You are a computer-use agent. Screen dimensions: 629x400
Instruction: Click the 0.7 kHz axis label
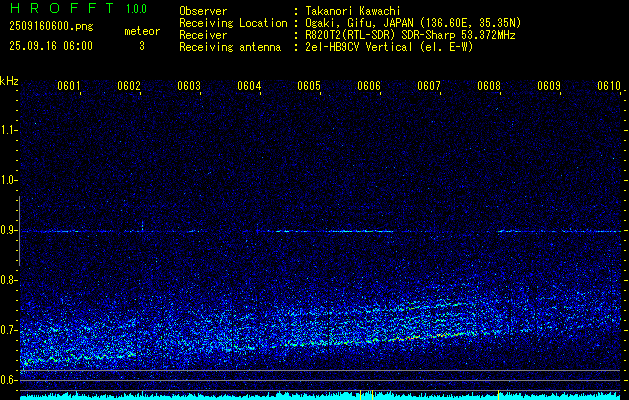click(9, 330)
